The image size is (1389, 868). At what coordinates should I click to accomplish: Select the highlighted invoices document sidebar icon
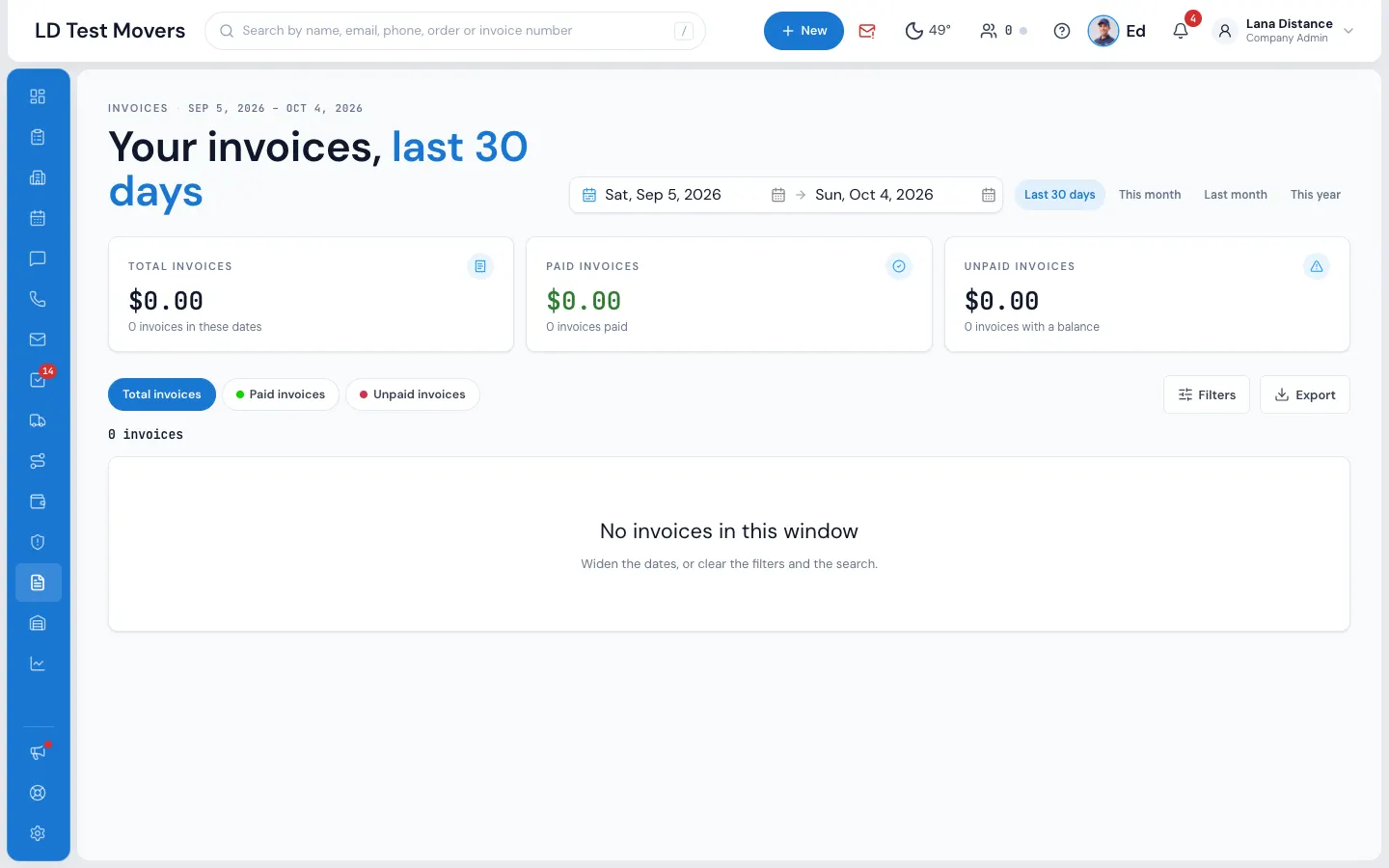click(x=38, y=583)
